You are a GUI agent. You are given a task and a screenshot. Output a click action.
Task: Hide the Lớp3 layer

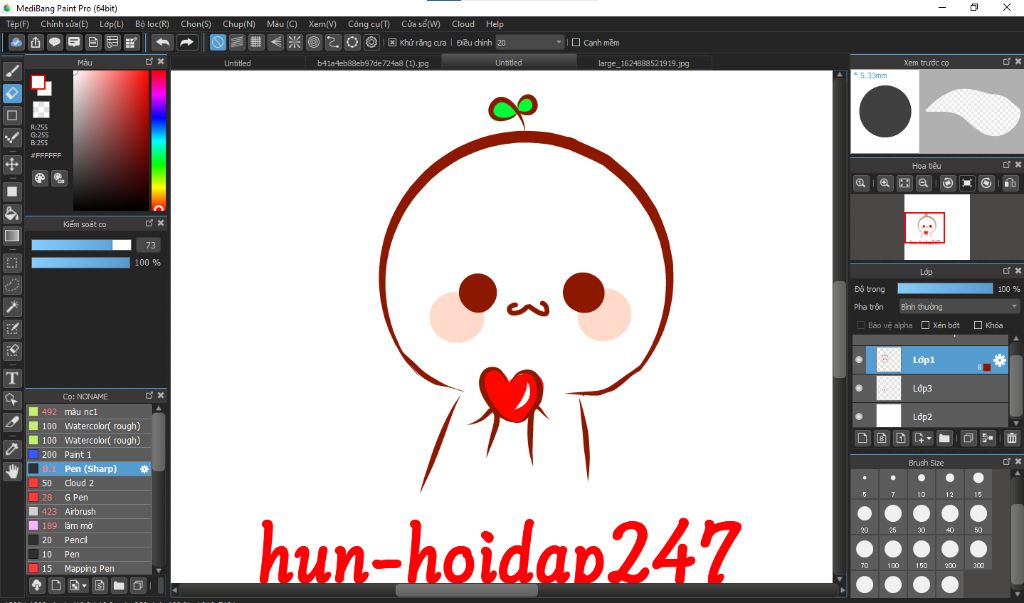tap(859, 388)
